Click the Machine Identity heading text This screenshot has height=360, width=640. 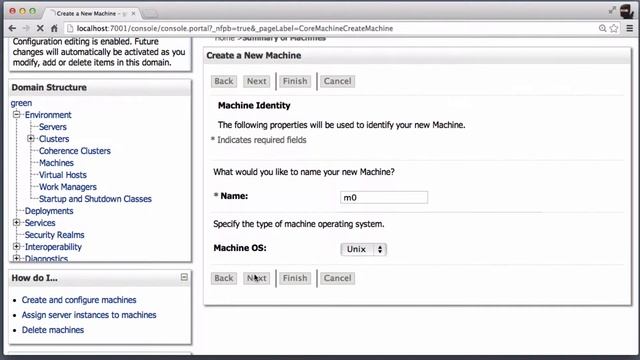click(x=254, y=106)
